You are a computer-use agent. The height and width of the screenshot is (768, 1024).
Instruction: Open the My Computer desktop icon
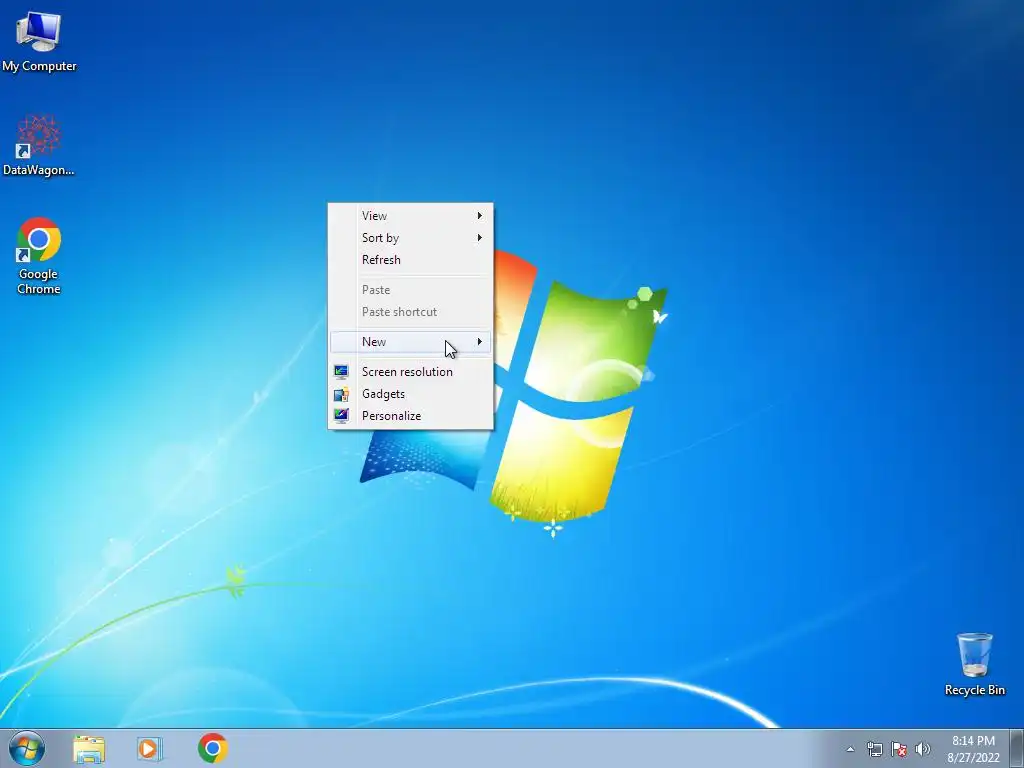point(39,40)
